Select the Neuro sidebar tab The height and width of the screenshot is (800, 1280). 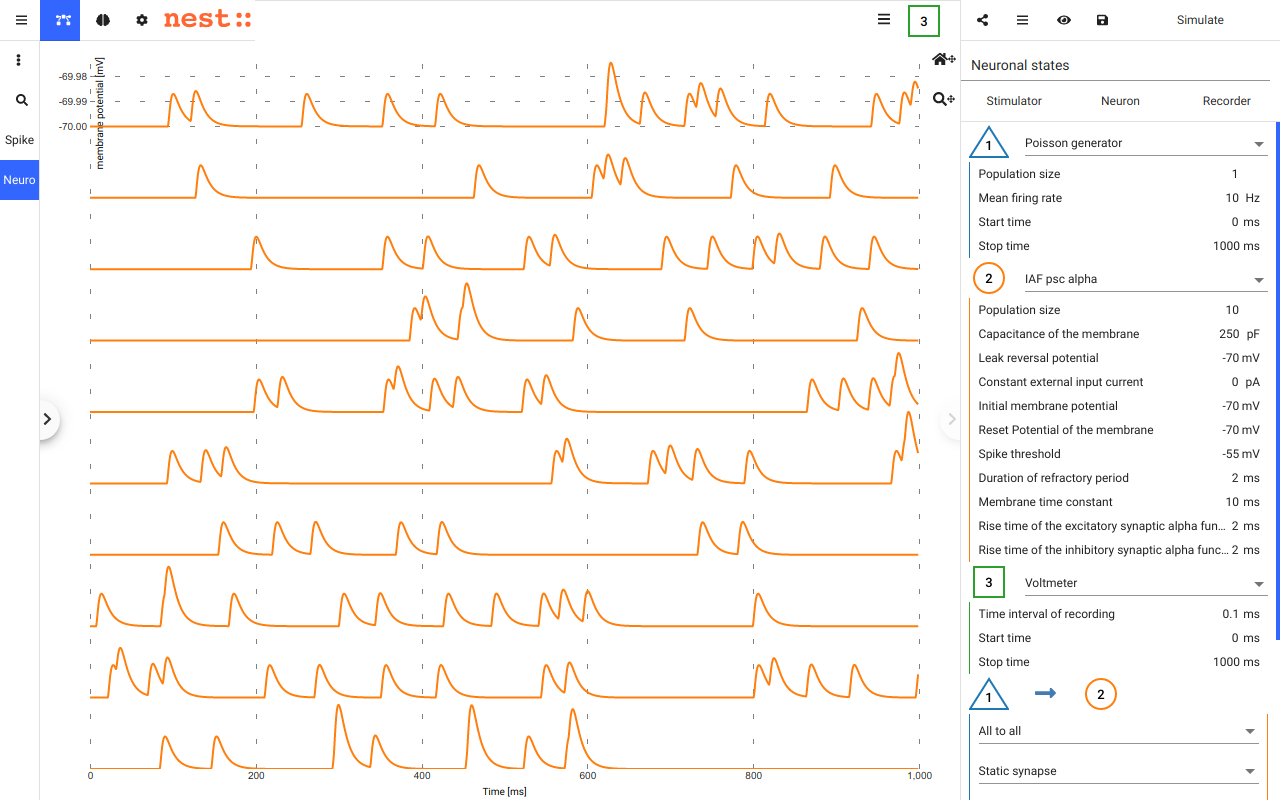coord(19,180)
